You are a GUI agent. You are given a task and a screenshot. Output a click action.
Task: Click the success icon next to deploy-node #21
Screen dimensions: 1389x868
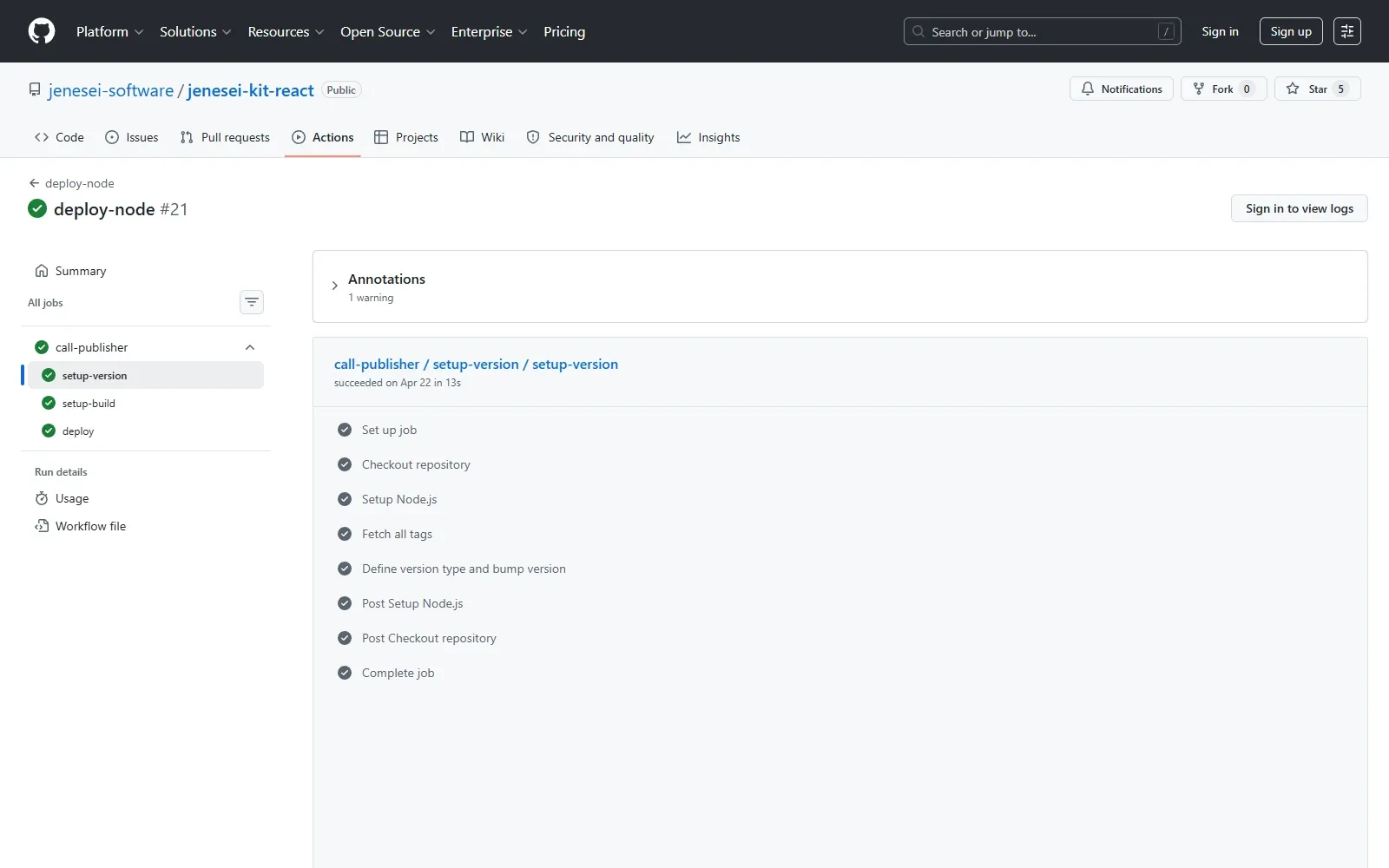point(37,208)
